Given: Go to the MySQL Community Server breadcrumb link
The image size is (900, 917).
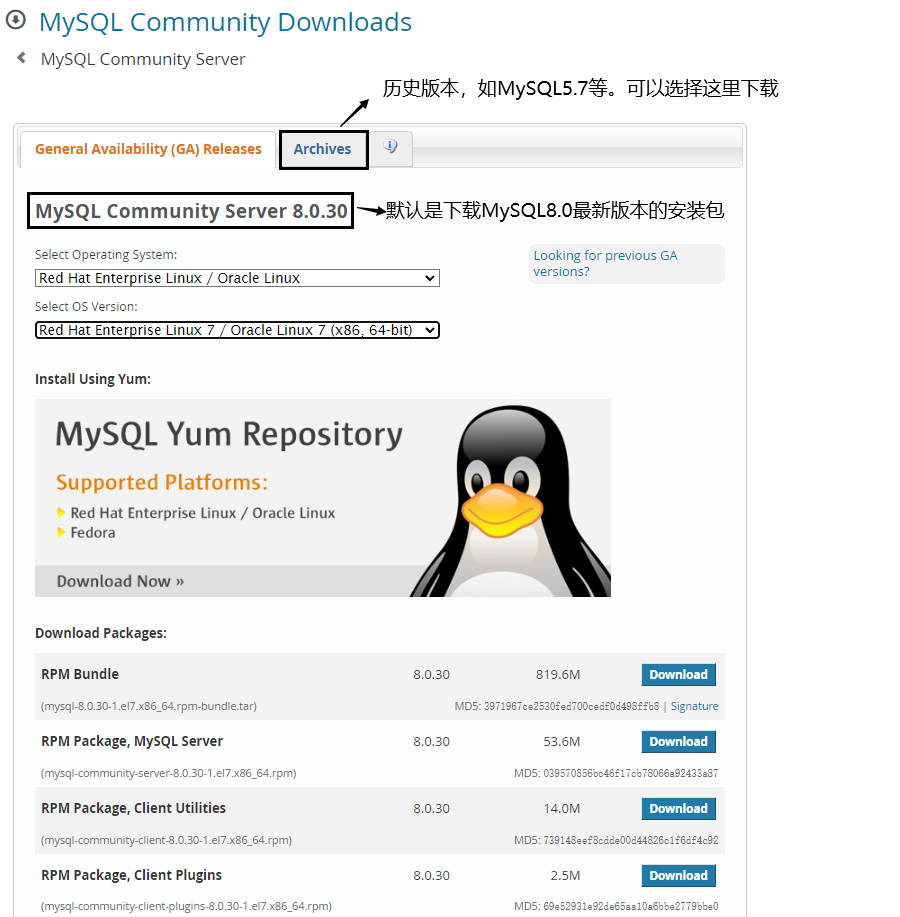Looking at the screenshot, I should [x=143, y=59].
